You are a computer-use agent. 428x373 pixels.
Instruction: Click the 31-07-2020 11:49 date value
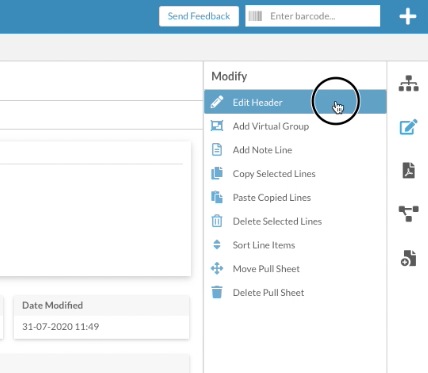(x=61, y=326)
